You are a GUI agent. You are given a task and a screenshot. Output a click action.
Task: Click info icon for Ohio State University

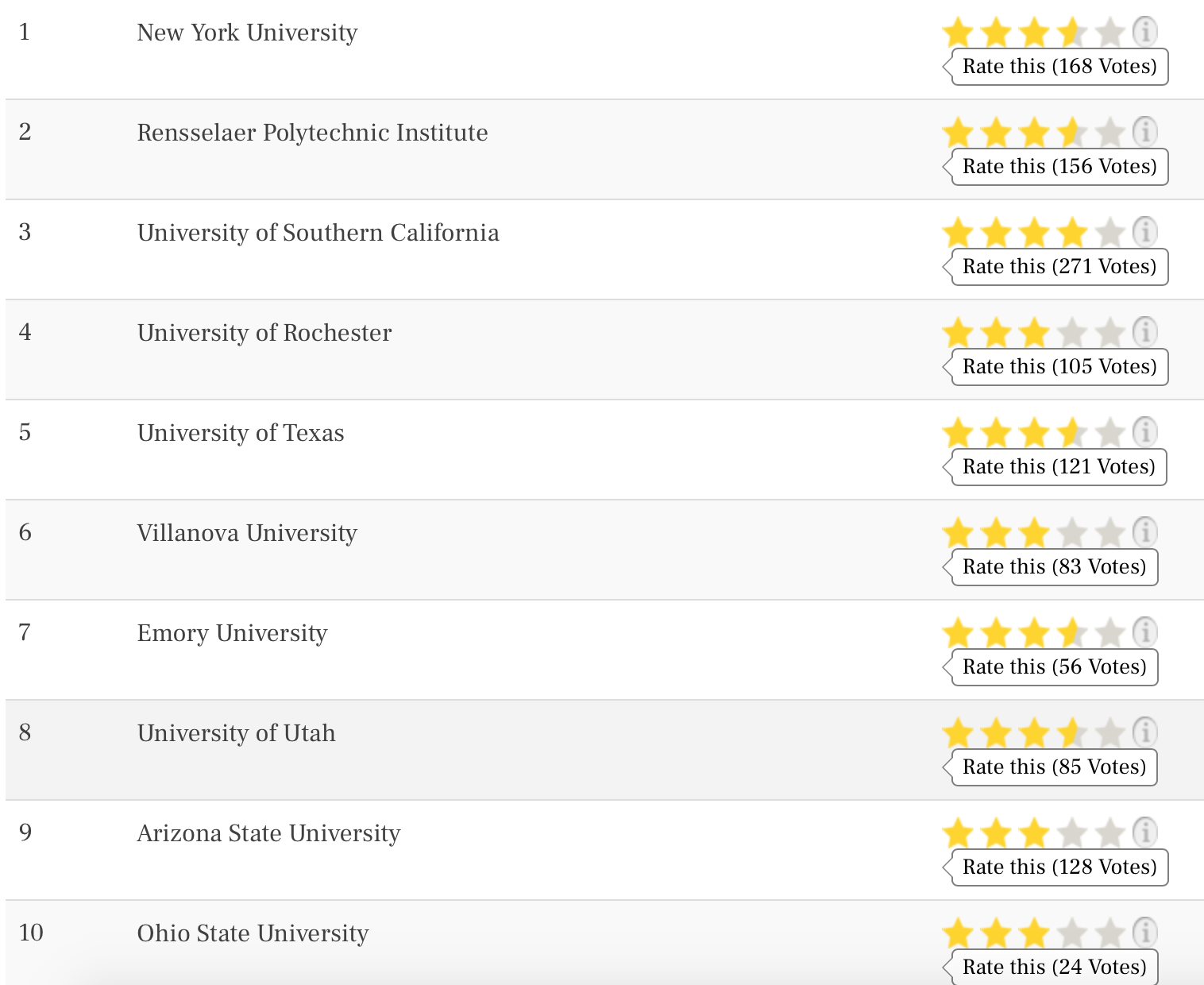1144,933
